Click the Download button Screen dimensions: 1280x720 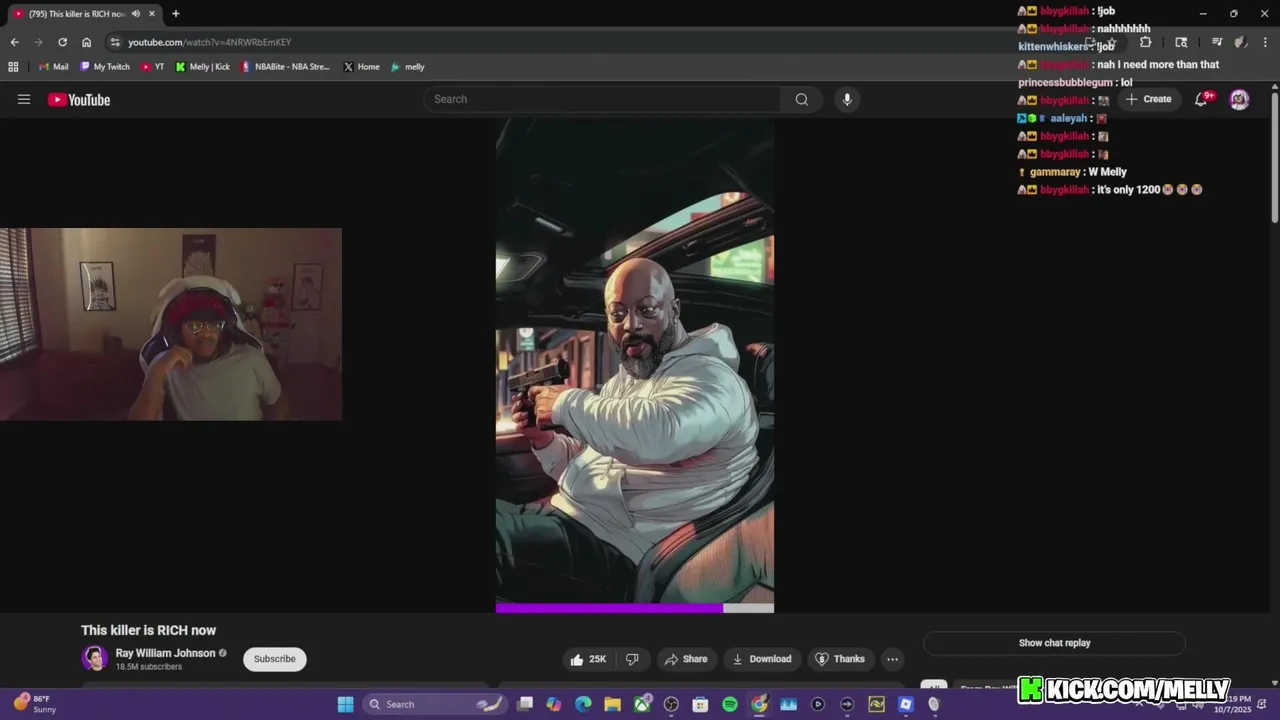click(x=762, y=659)
